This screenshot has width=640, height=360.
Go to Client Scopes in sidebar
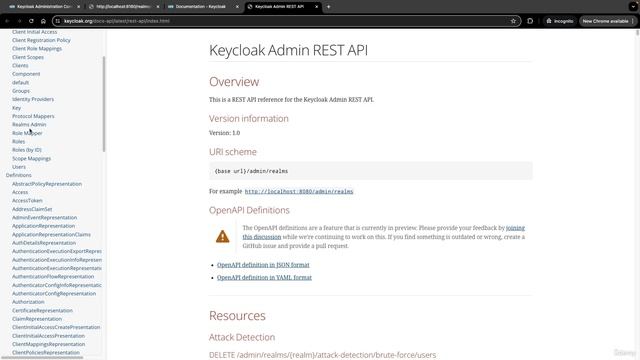28,57
